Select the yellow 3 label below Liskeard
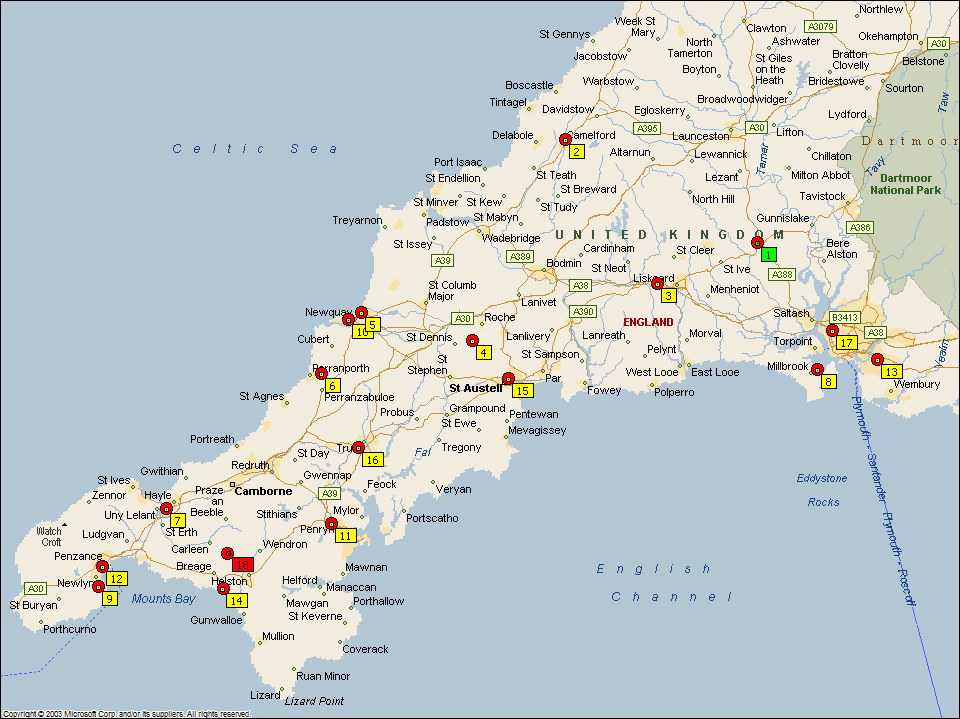This screenshot has width=960, height=719. click(x=668, y=295)
